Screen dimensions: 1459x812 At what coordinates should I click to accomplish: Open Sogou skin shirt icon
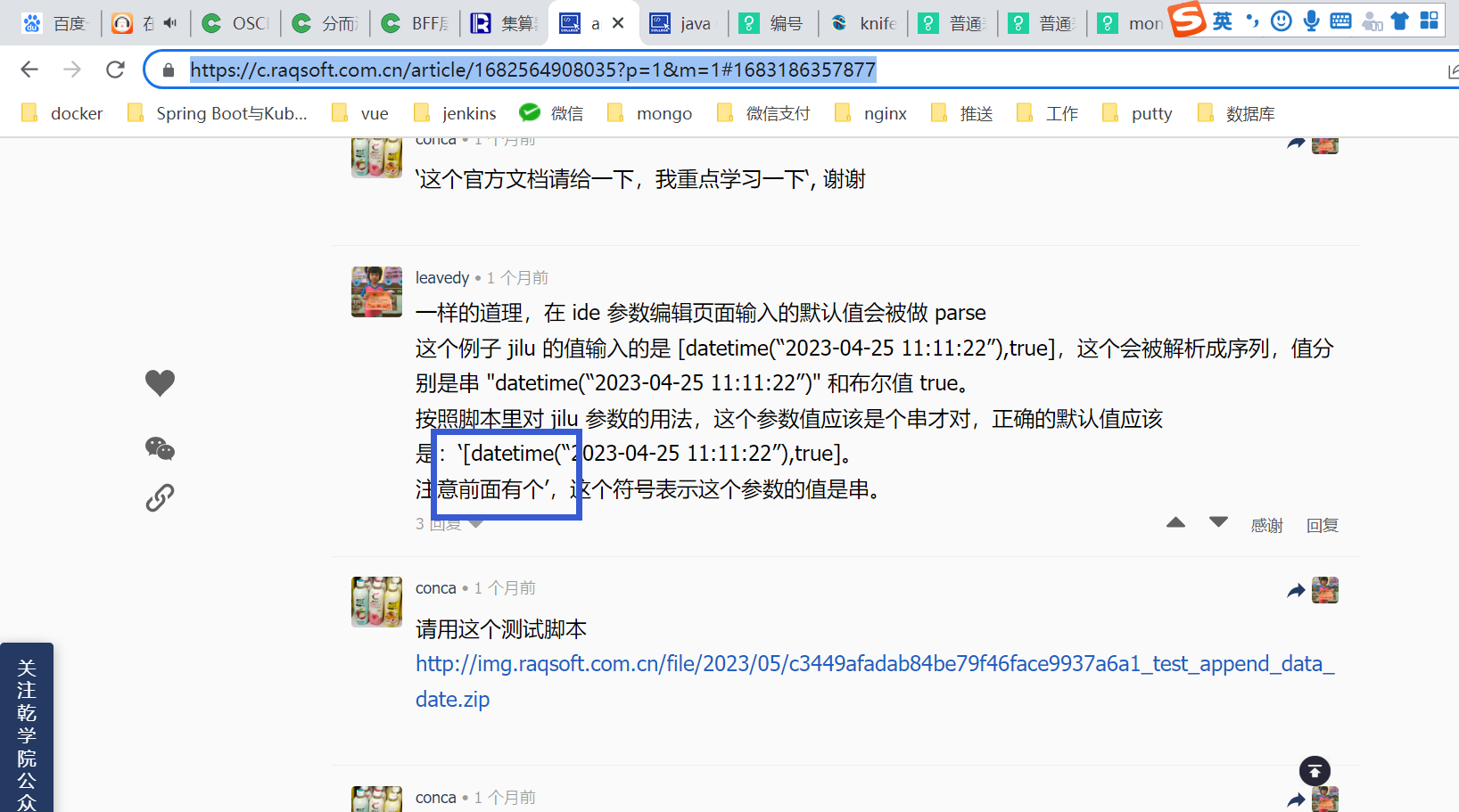click(1400, 21)
